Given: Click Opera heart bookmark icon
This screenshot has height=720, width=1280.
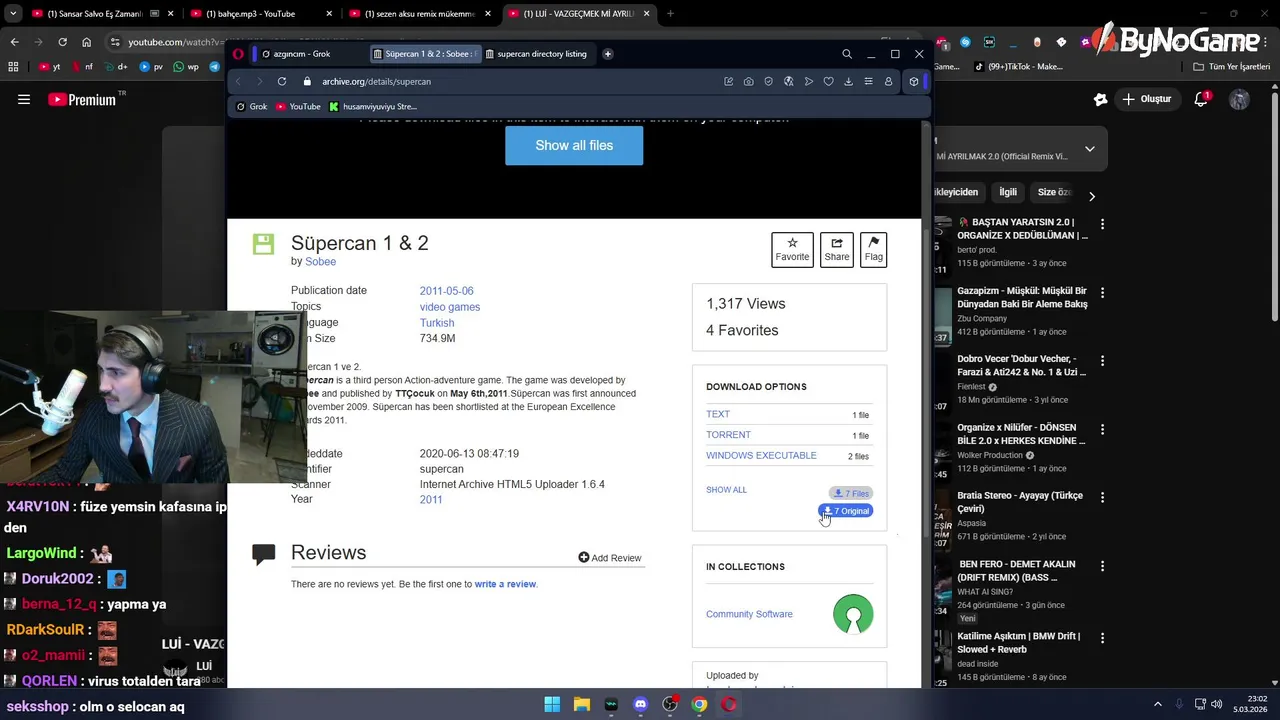Looking at the screenshot, I should pos(828,81).
